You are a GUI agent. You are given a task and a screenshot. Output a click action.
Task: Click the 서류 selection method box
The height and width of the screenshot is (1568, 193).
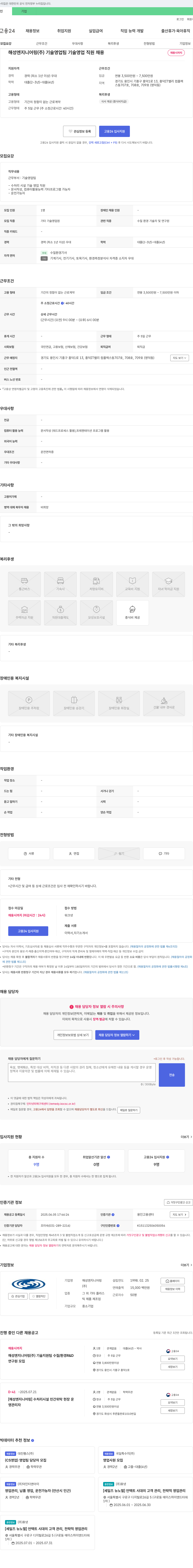pos(29,853)
